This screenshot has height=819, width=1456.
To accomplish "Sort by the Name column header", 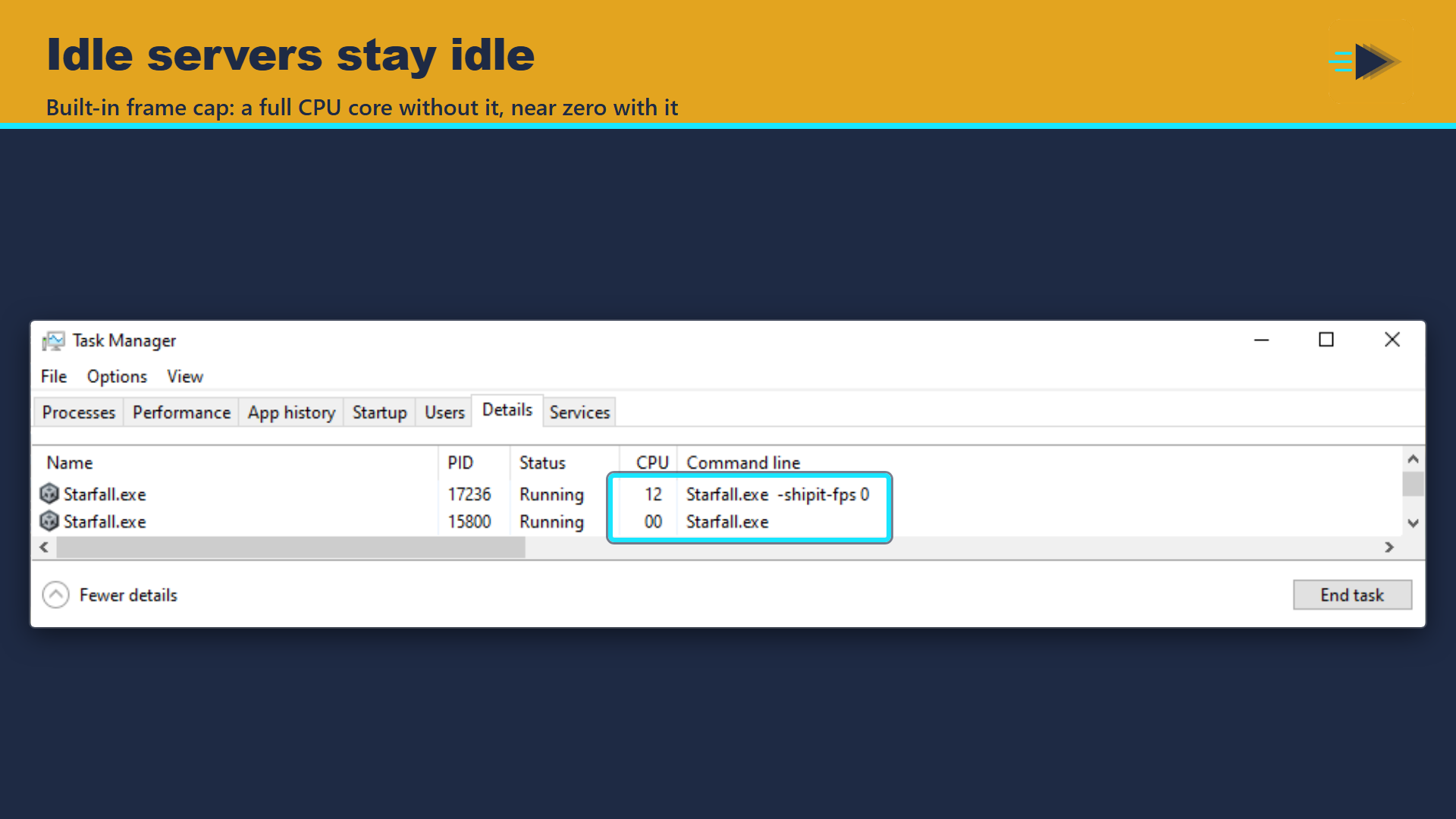I will click(235, 463).
